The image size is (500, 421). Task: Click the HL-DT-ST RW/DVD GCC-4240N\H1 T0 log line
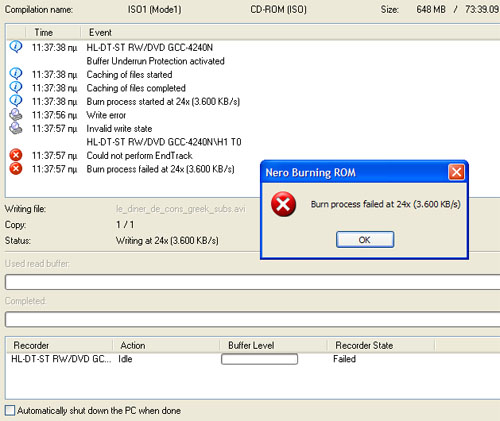tap(164, 142)
